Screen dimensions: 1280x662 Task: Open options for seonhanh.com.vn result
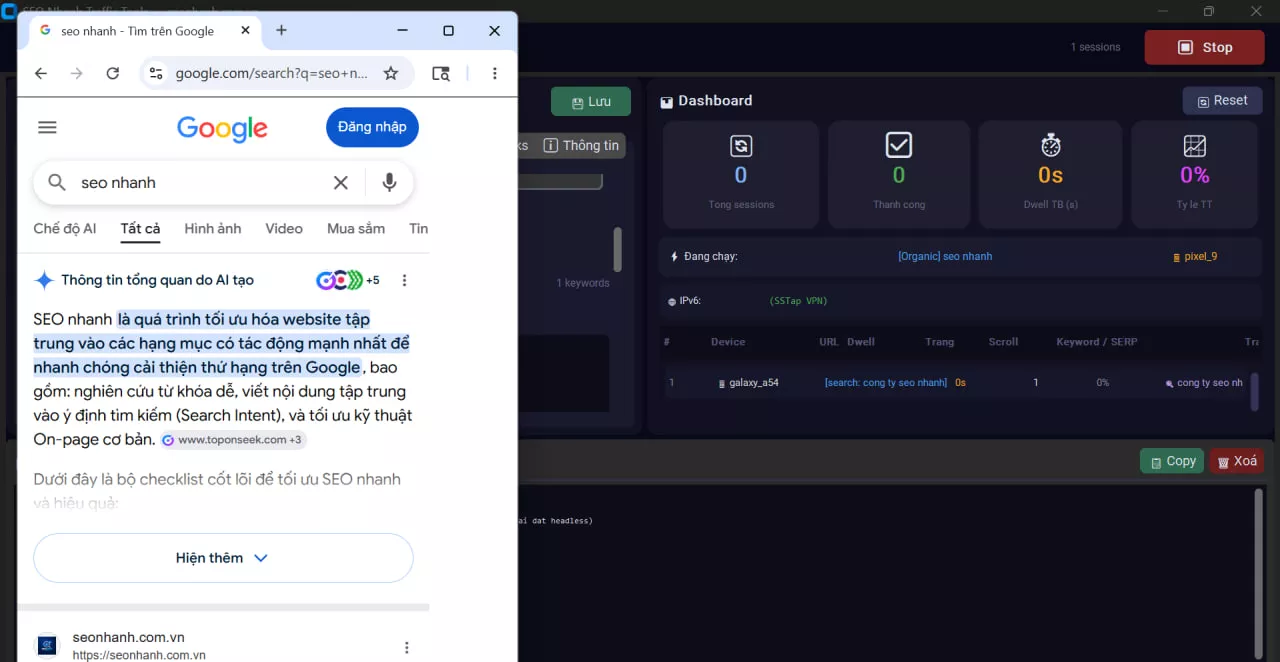tap(406, 647)
